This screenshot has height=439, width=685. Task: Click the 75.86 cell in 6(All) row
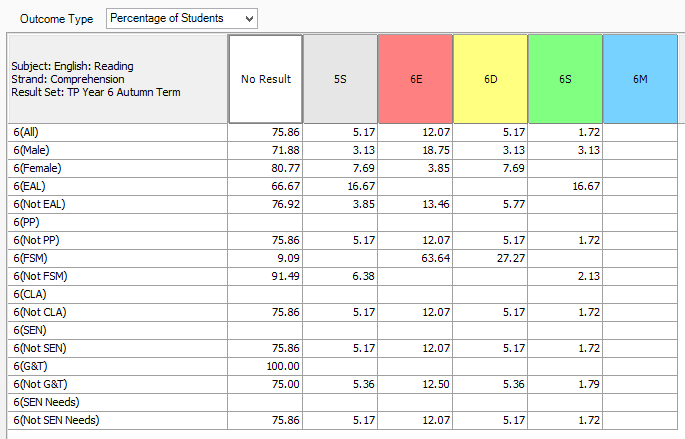265,132
